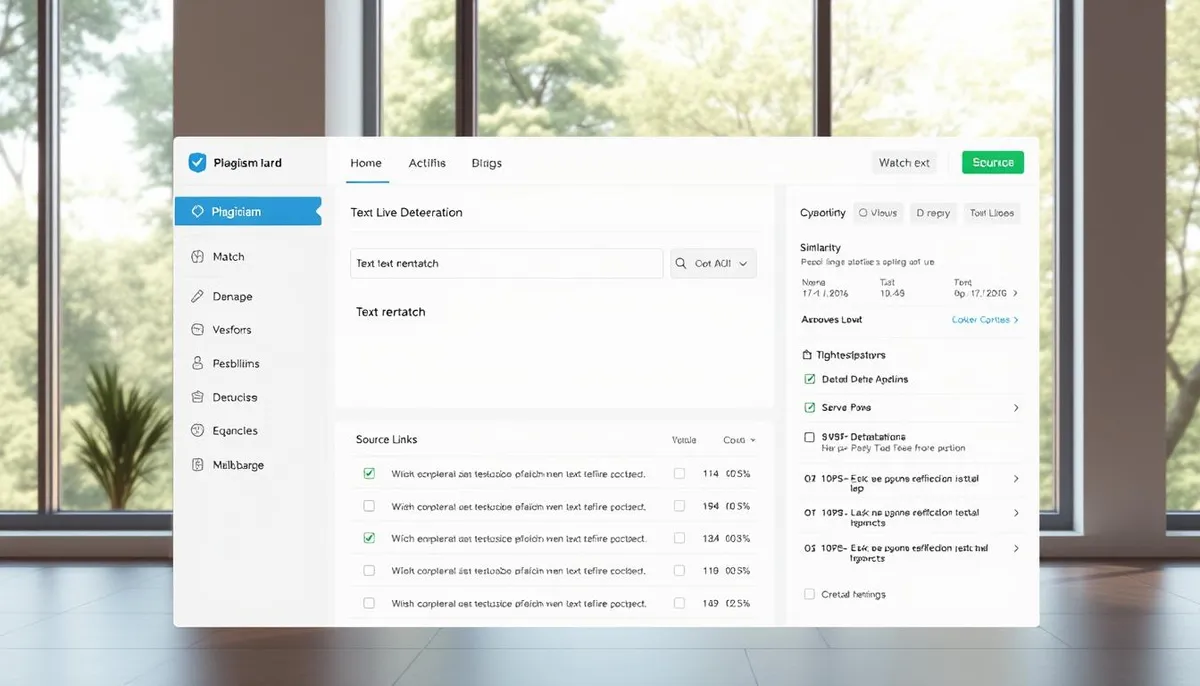Click the Watch ext button
The width and height of the screenshot is (1200, 686).
tap(904, 163)
